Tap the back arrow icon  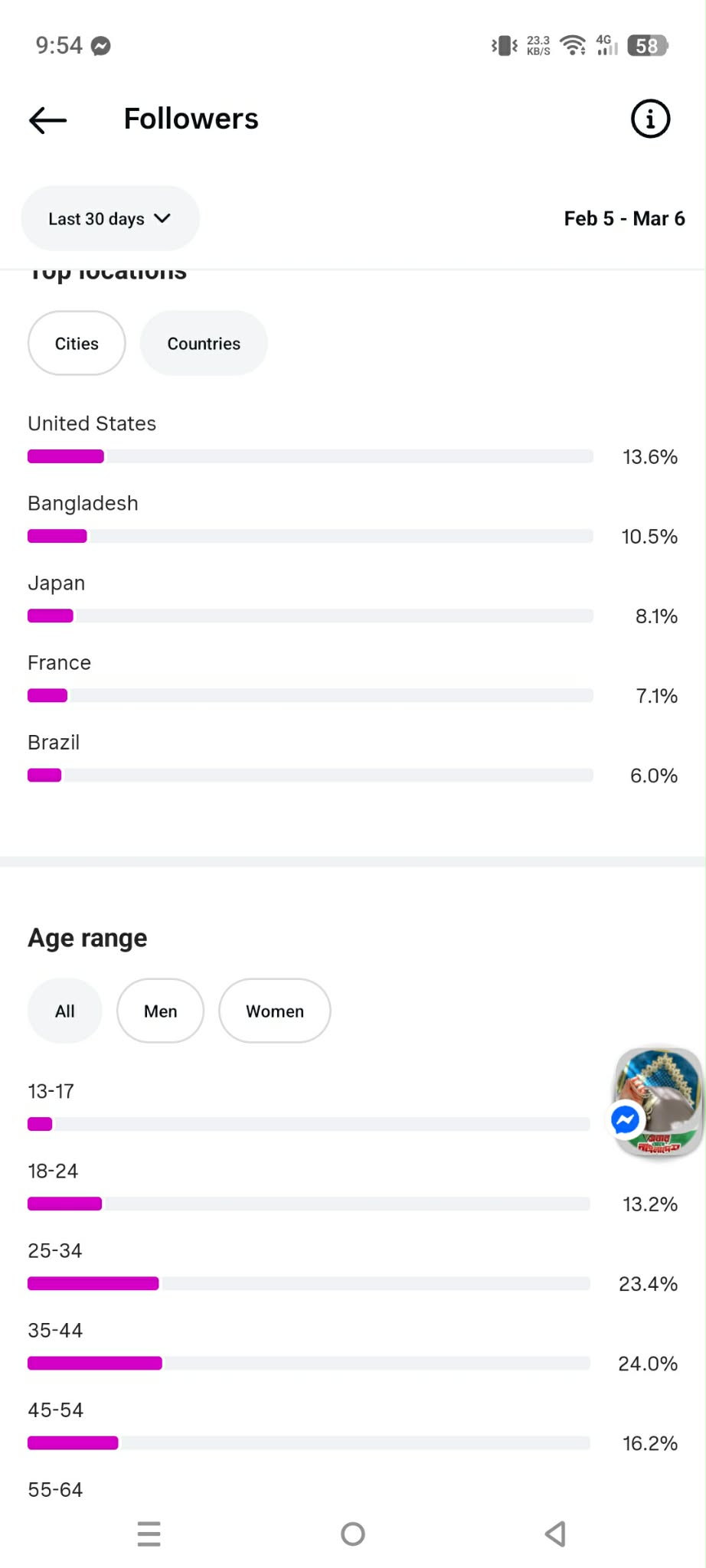click(47, 119)
